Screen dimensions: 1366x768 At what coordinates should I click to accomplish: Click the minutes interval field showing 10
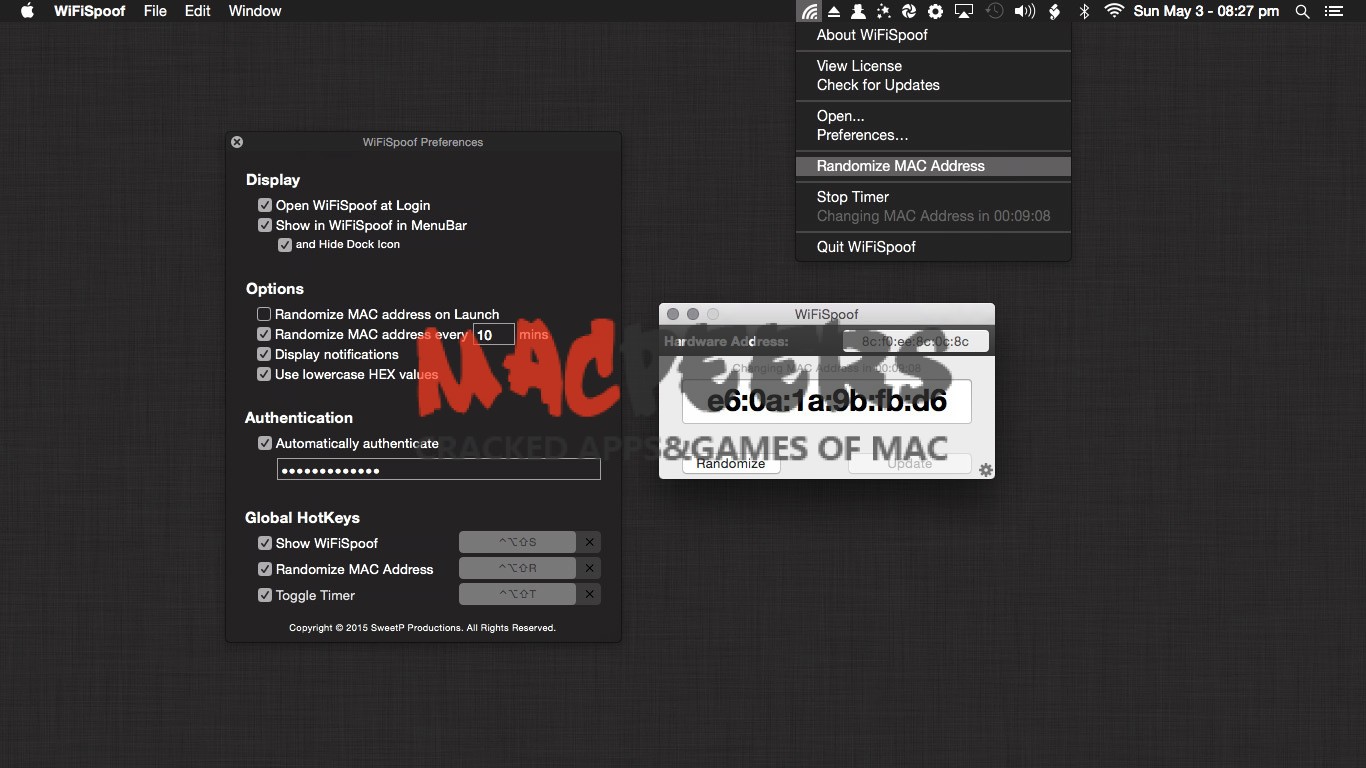coord(494,335)
